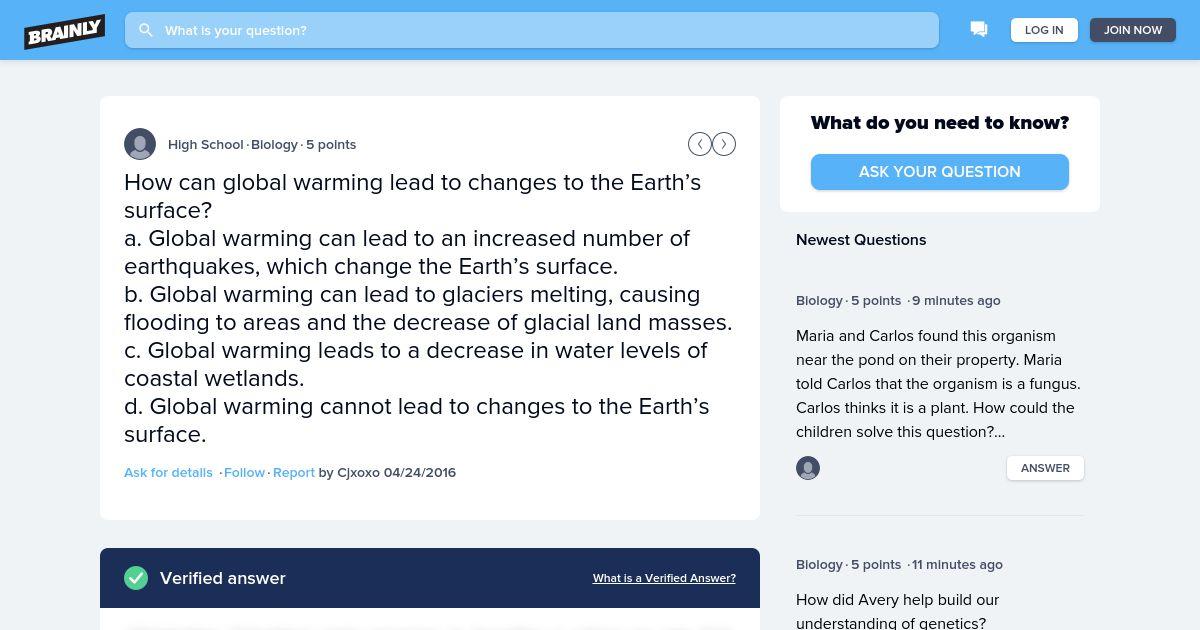This screenshot has height=630, width=1200.
Task: Go to previous question arrow
Action: (700, 144)
